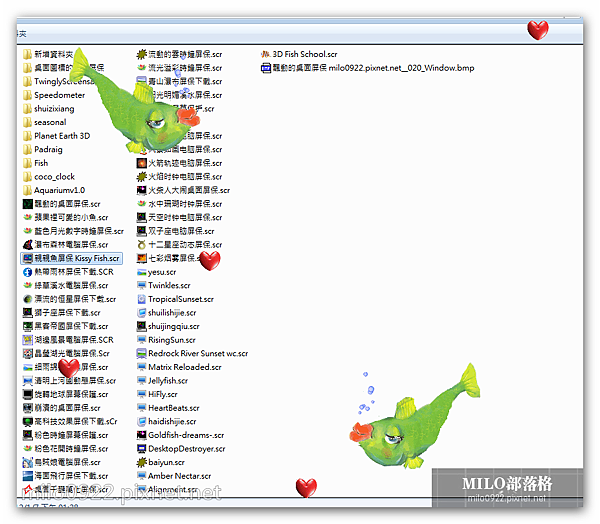The height and width of the screenshot is (524, 600).
Task: Select the seasonal folder icon
Action: pyautogui.click(x=27, y=122)
